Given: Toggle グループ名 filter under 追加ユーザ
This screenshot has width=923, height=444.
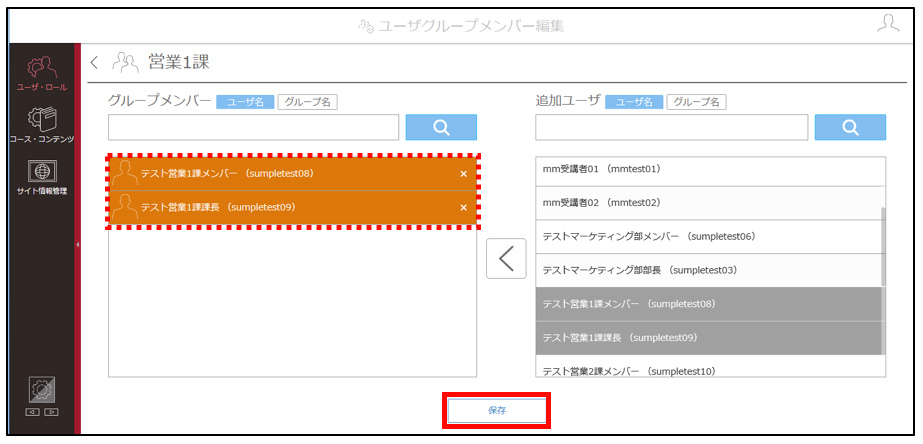Looking at the screenshot, I should coord(696,102).
